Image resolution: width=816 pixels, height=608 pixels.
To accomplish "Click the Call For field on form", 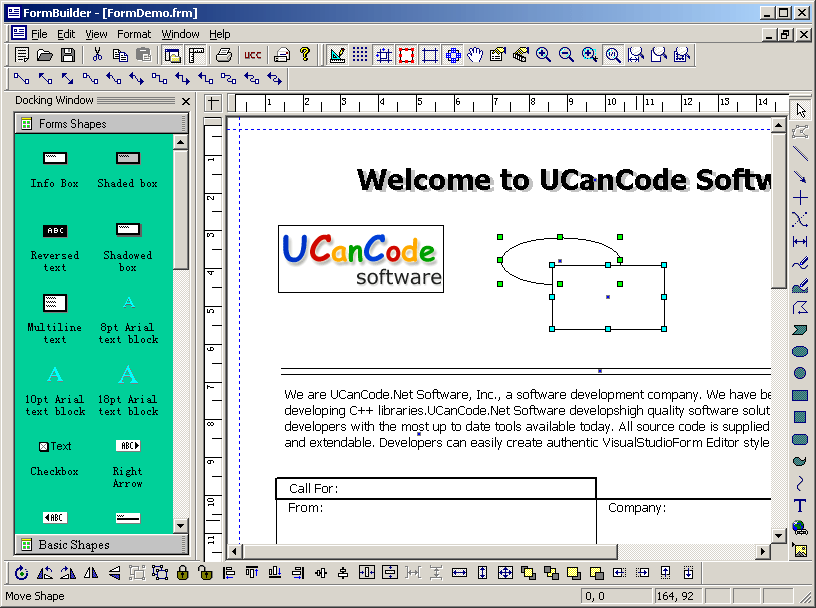I will click(x=436, y=488).
